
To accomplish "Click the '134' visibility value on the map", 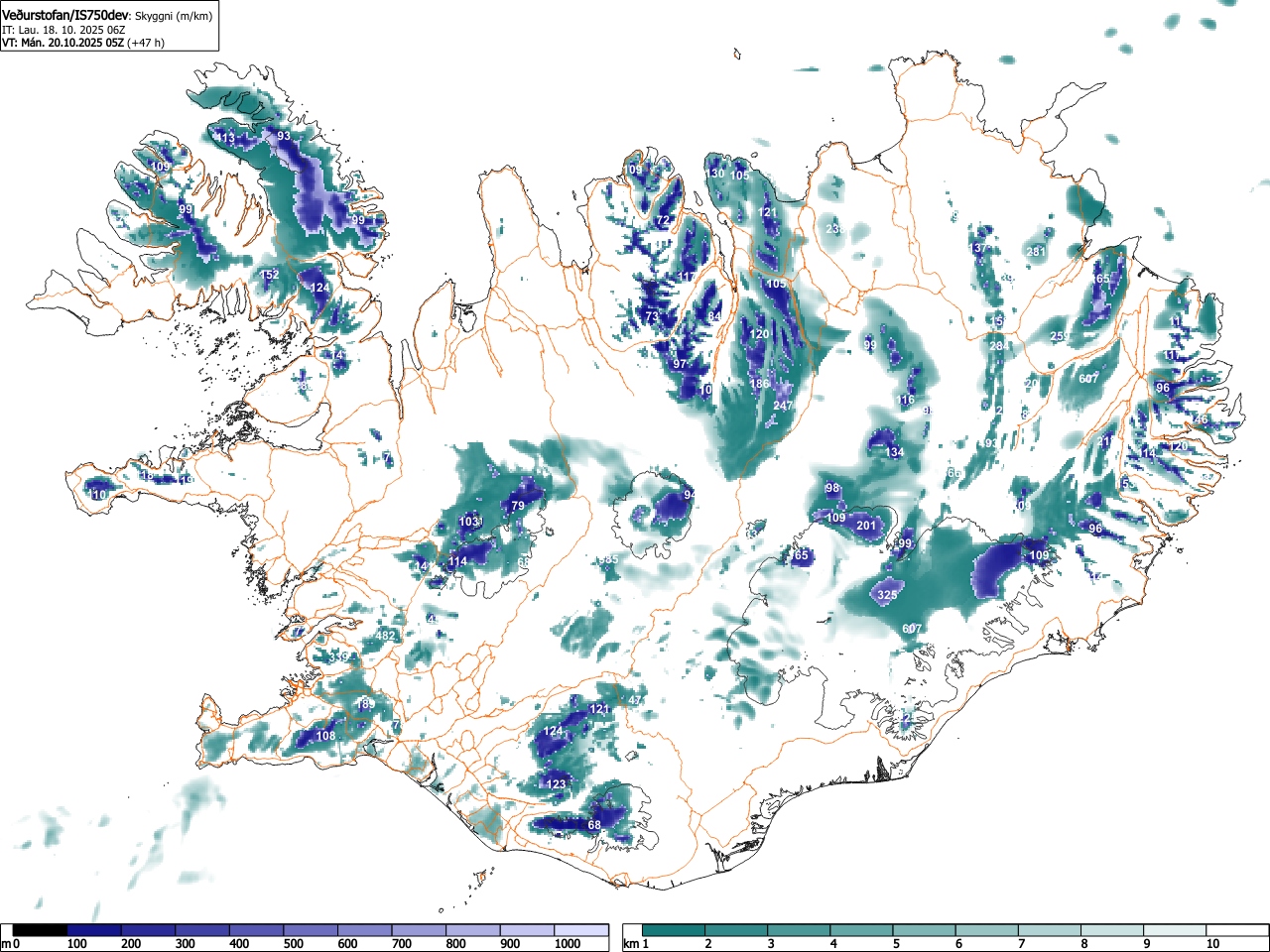I will pyautogui.click(x=895, y=452).
